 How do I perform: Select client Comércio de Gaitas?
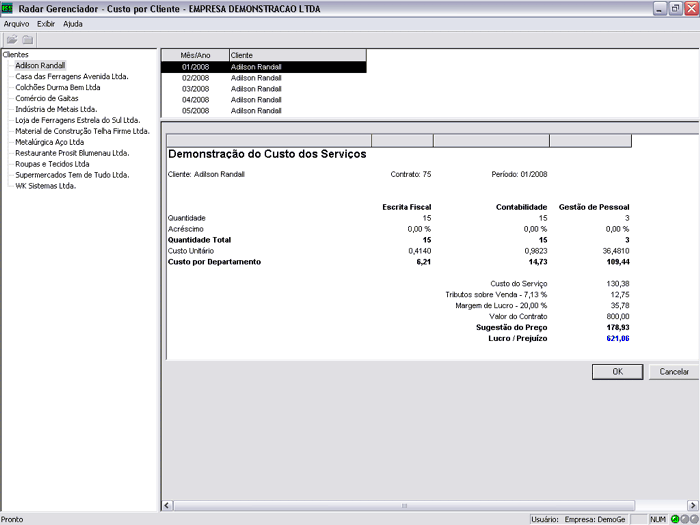(x=49, y=98)
